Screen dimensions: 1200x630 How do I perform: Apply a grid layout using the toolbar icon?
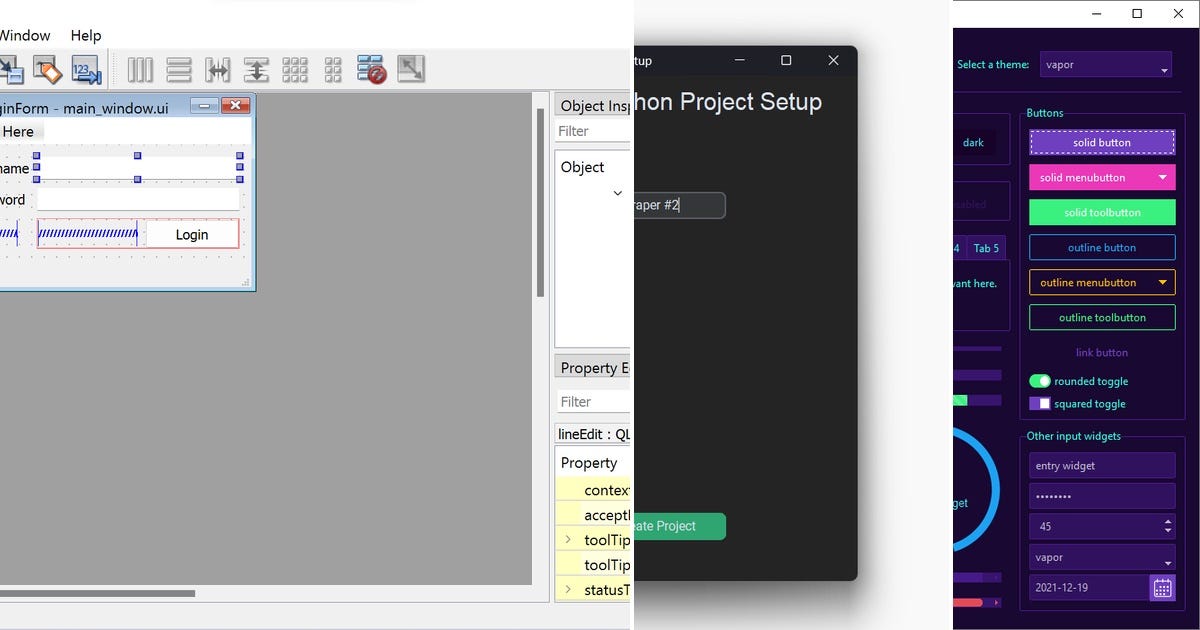[x=296, y=70]
